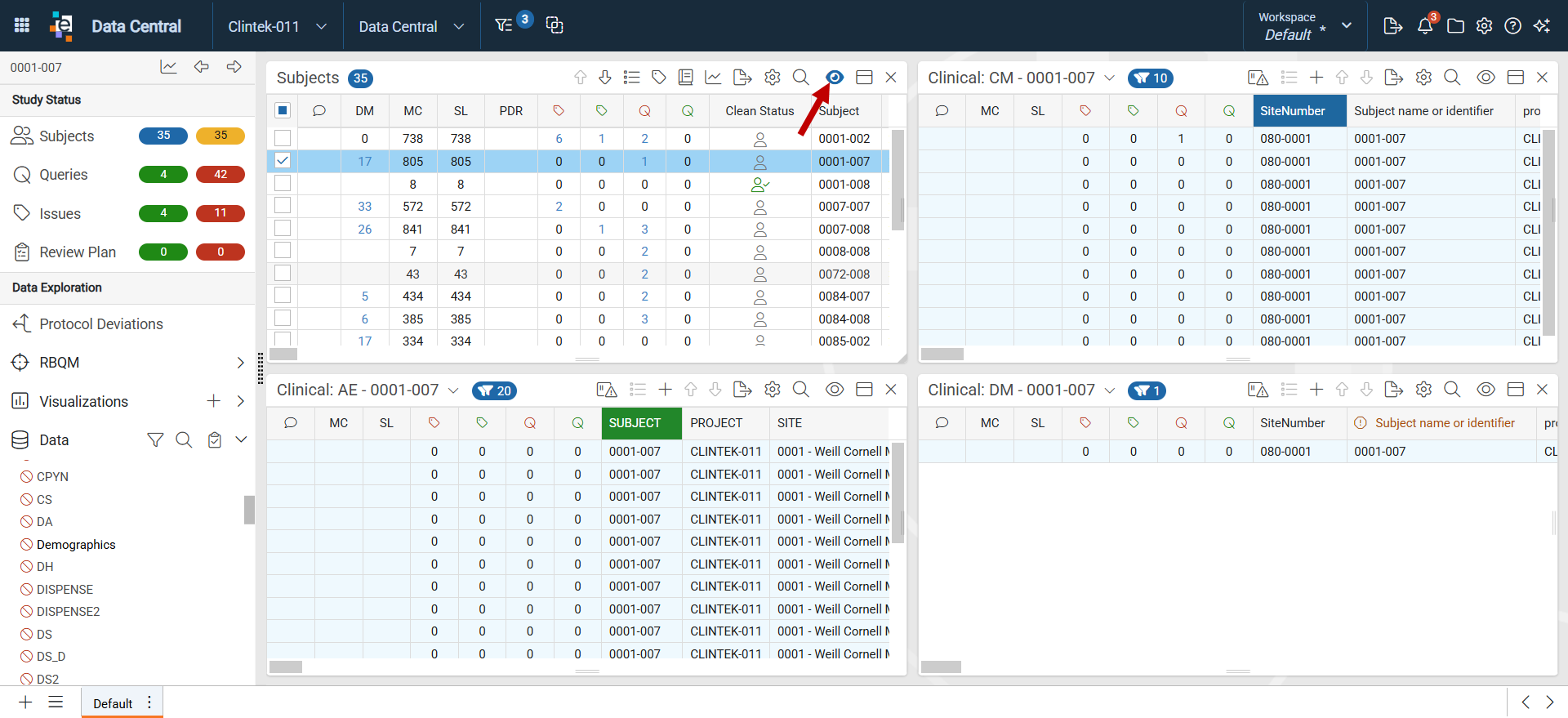Open the line chart icon in Subjects toolbar
This screenshot has width=1568, height=718.
(x=713, y=78)
